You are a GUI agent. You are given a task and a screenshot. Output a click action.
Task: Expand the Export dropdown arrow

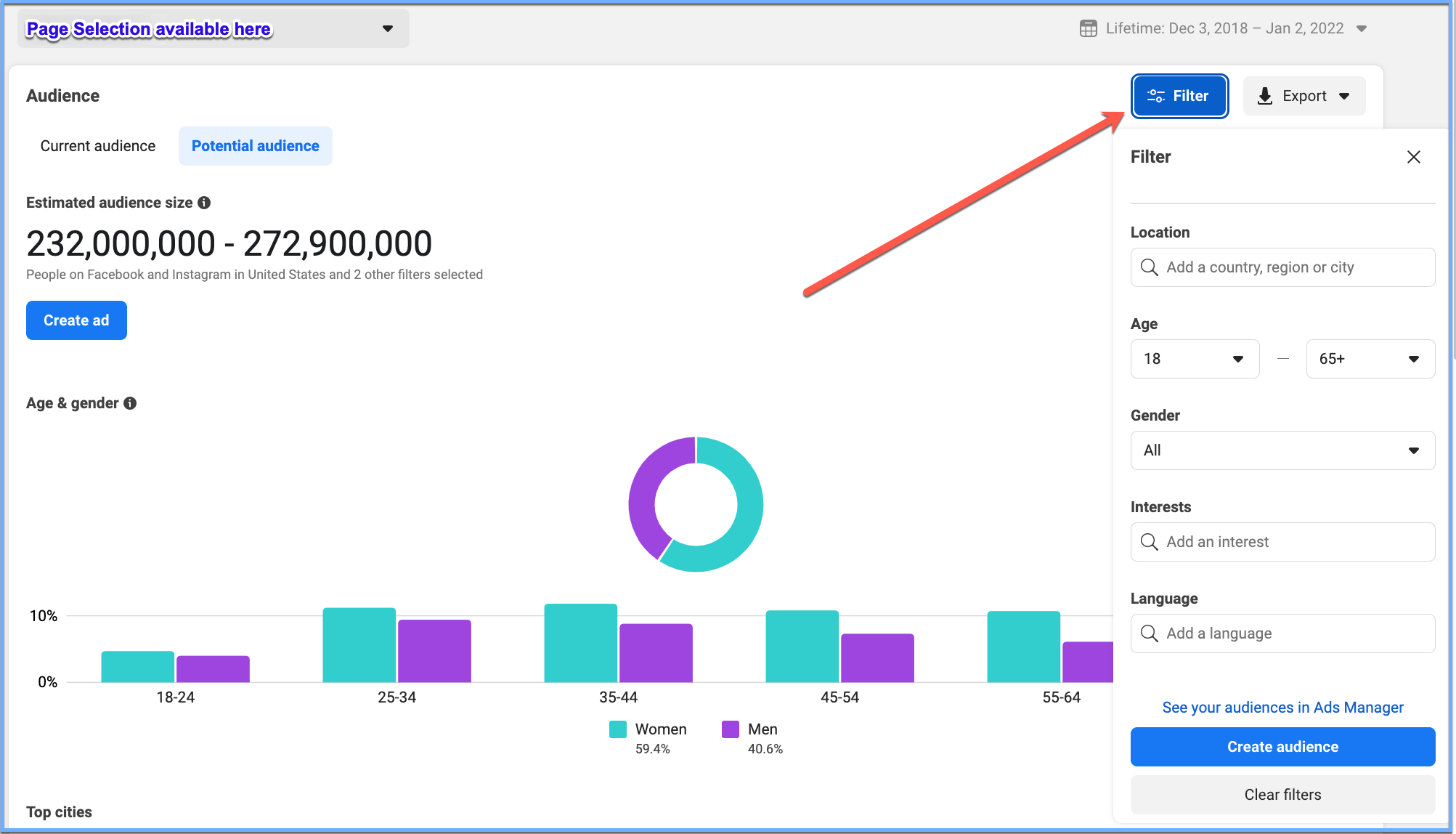[1349, 95]
